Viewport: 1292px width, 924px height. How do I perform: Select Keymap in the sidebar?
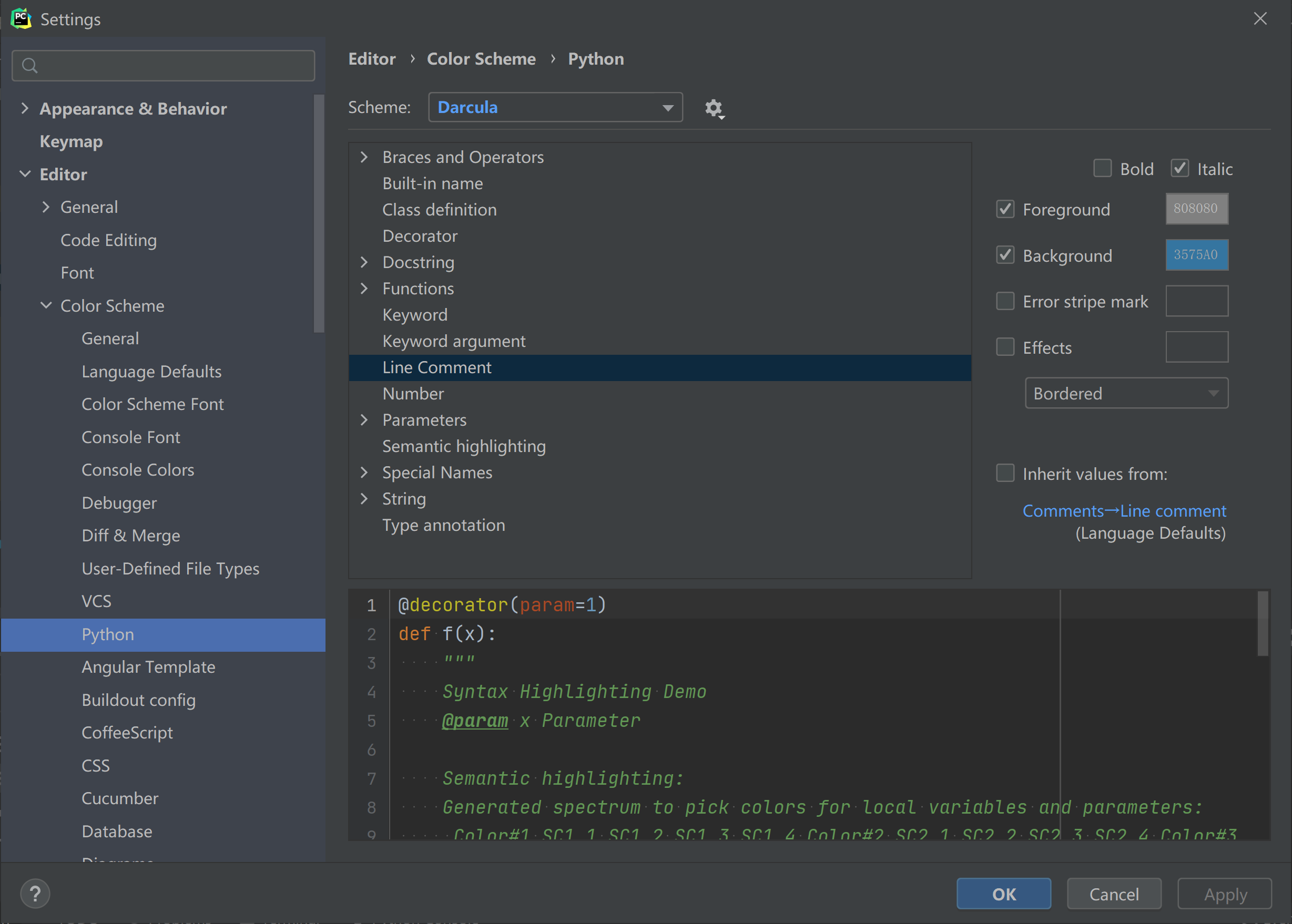pos(71,141)
